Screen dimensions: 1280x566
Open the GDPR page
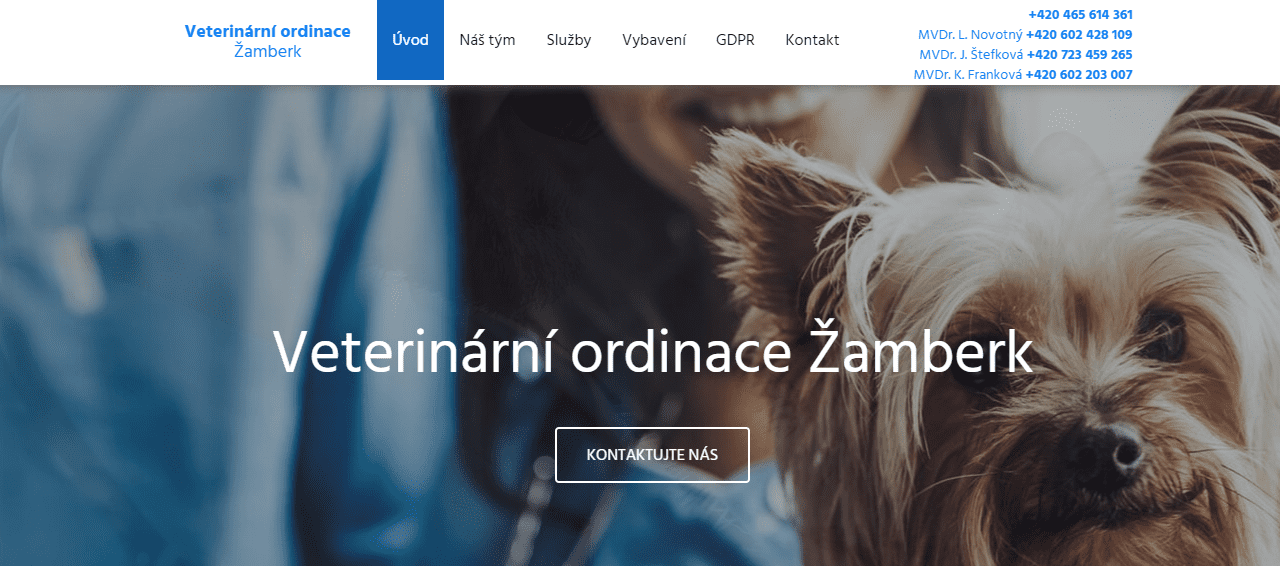pyautogui.click(x=735, y=40)
